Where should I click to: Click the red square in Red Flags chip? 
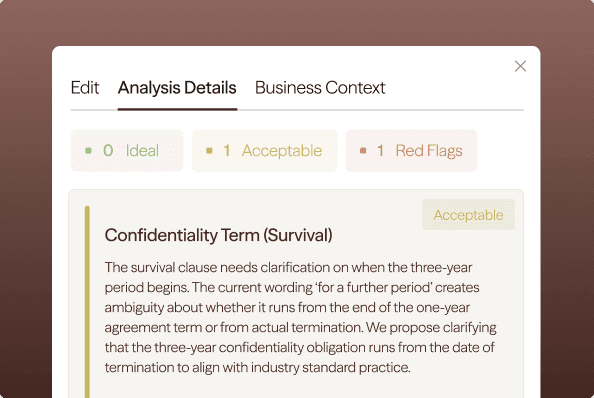[363, 151]
